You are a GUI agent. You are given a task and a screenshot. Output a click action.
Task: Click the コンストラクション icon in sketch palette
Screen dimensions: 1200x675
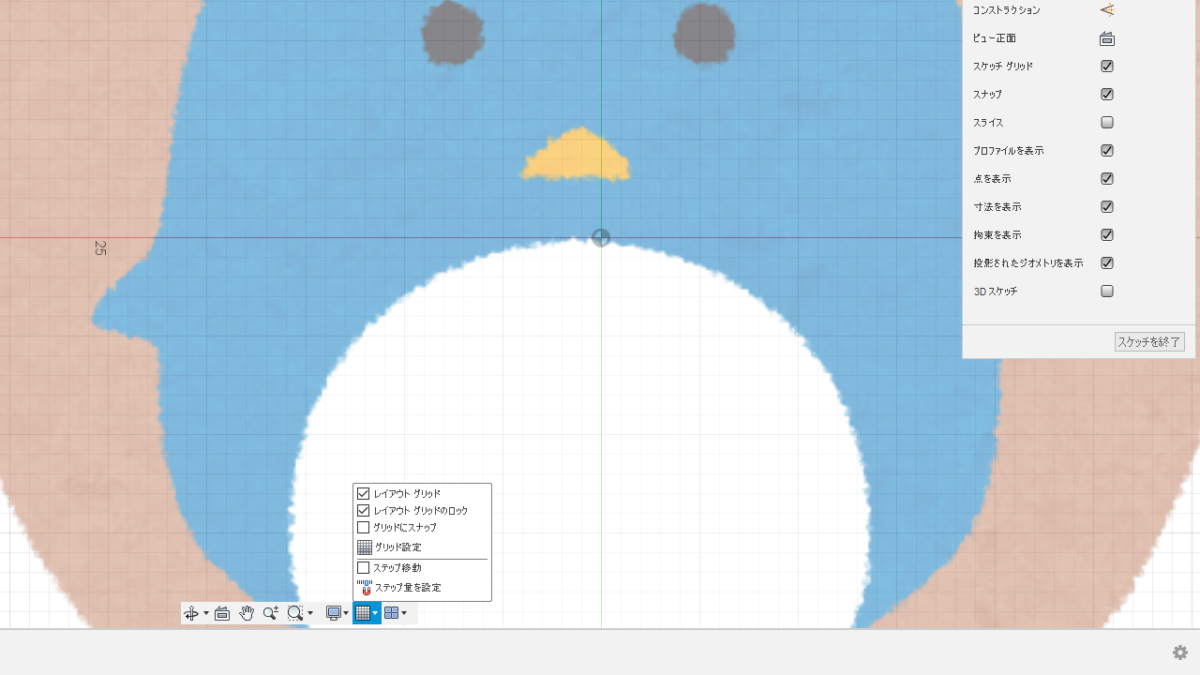[x=1107, y=10]
